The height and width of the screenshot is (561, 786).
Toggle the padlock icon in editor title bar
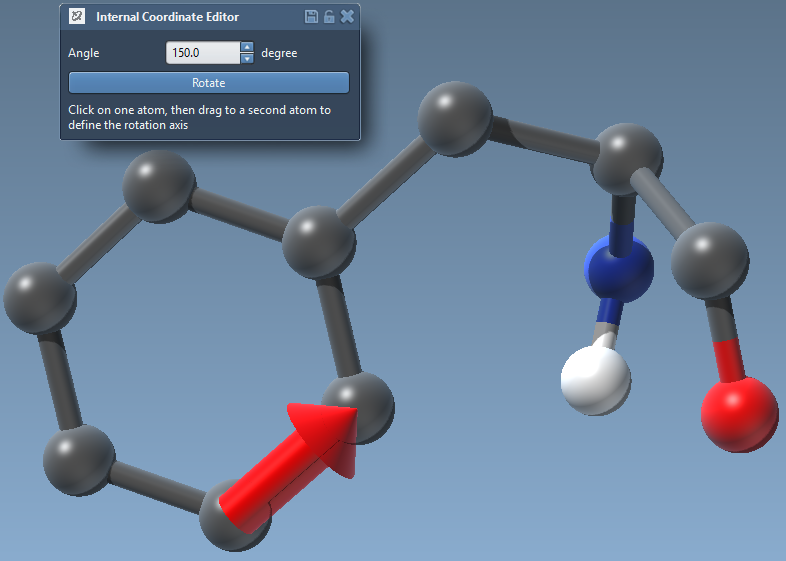[x=329, y=17]
